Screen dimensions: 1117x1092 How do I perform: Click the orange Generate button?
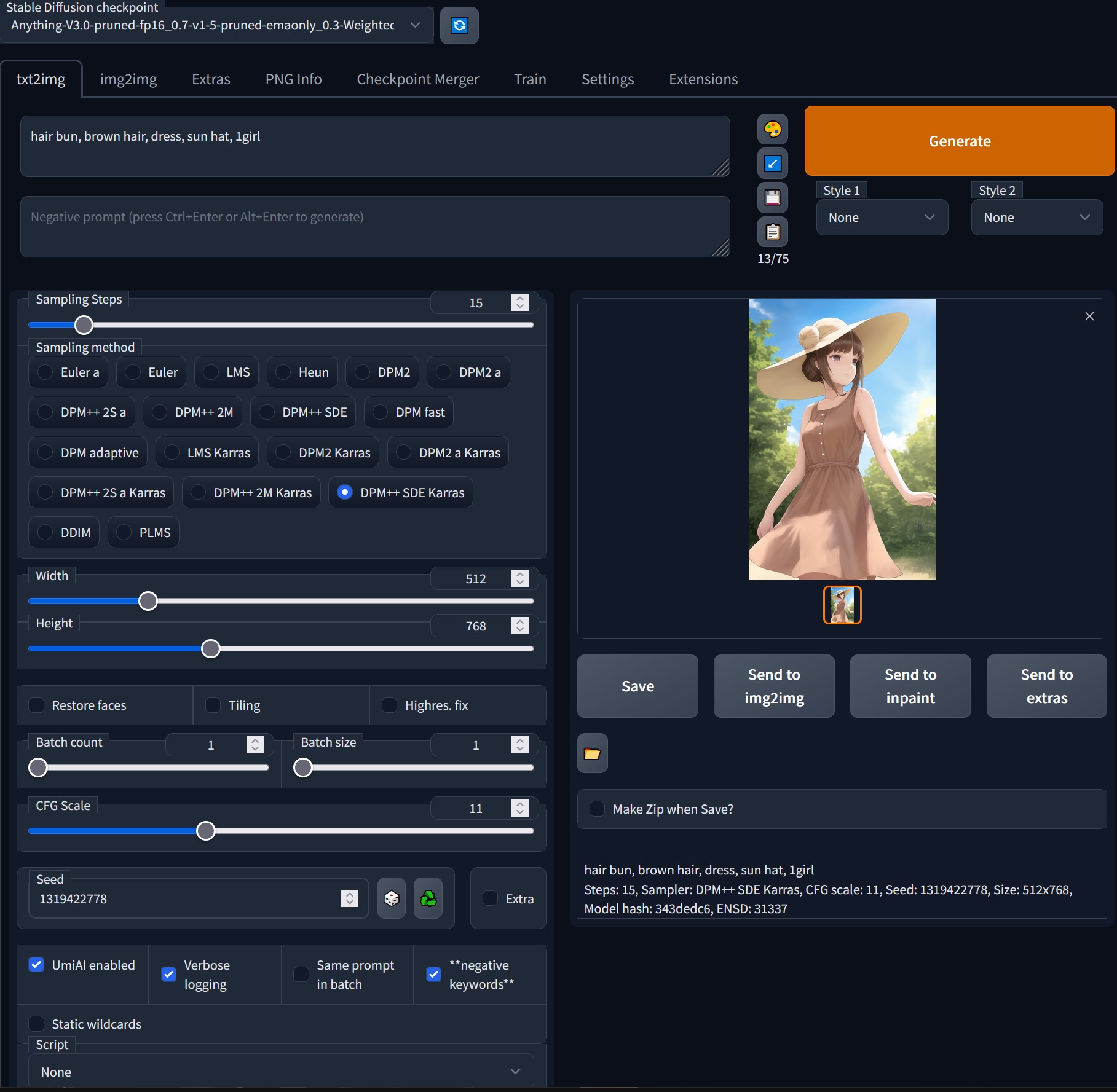[x=960, y=141]
